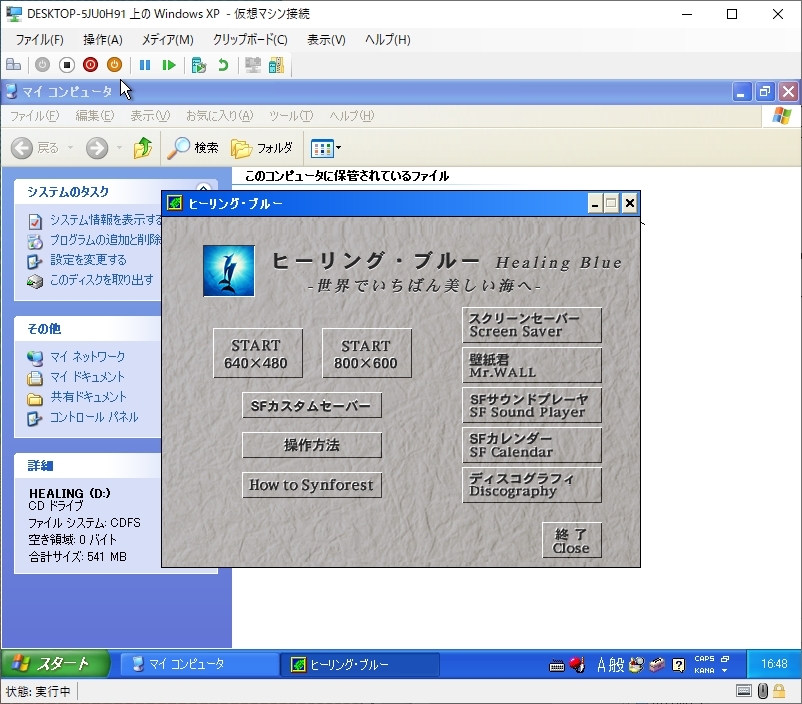This screenshot has width=802, height=704.
Task: Click the language bar keyboard icon
Action: pyautogui.click(x=556, y=666)
